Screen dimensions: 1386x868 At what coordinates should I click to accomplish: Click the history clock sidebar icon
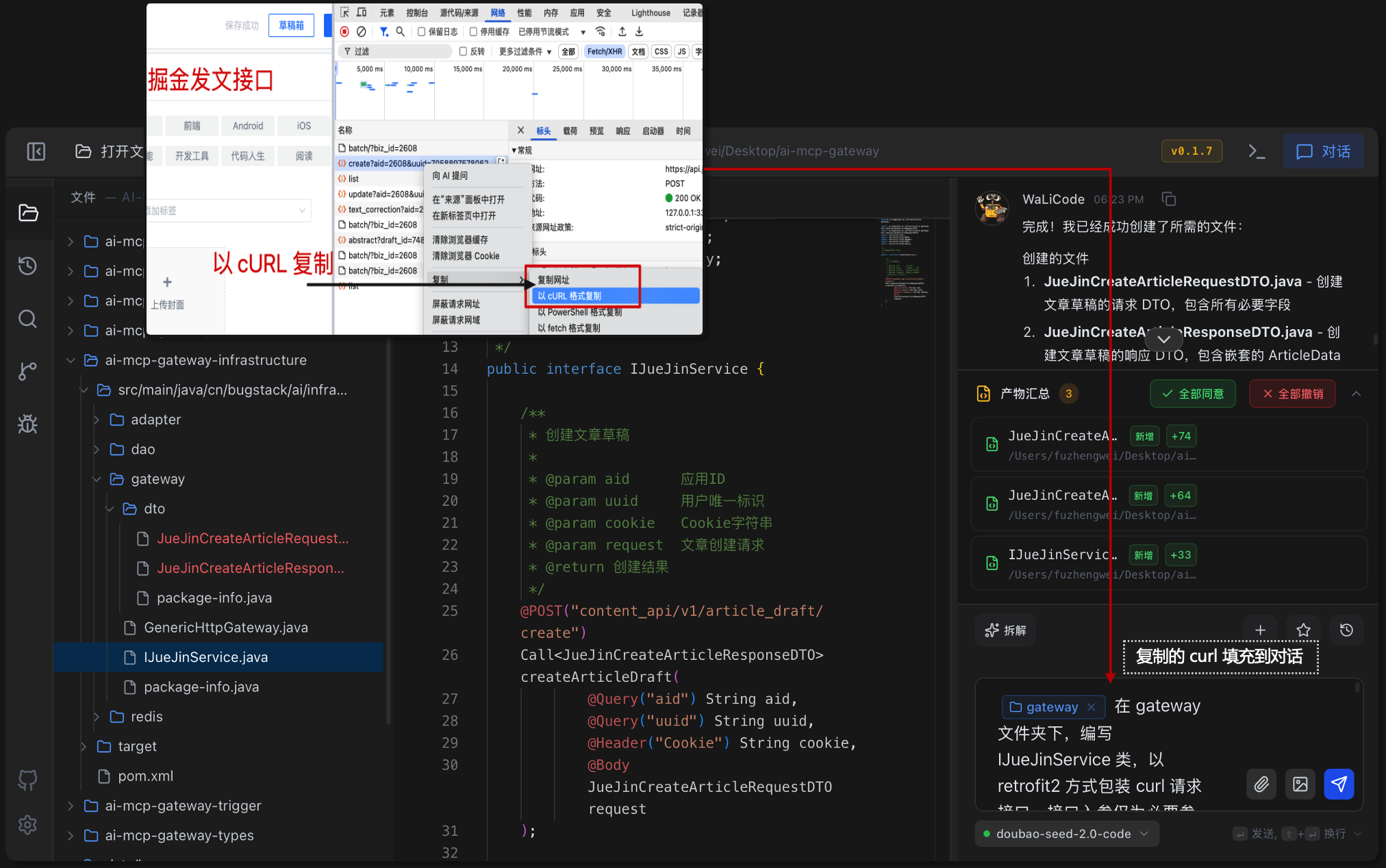tap(27, 266)
